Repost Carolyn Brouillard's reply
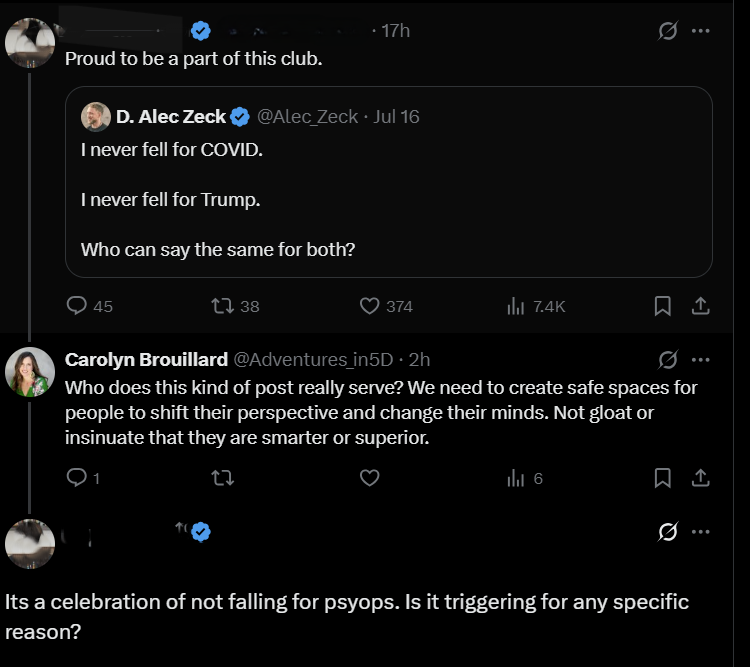The image size is (750, 667). (224, 478)
